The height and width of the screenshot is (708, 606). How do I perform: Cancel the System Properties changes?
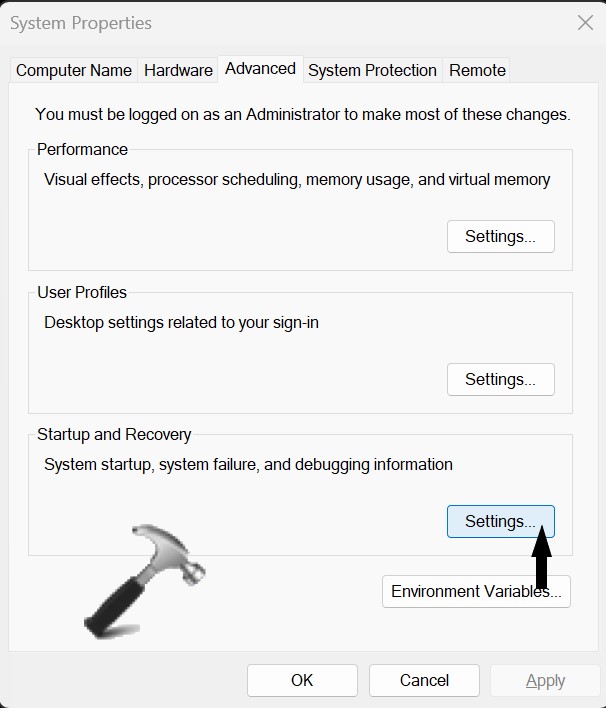[x=424, y=681]
